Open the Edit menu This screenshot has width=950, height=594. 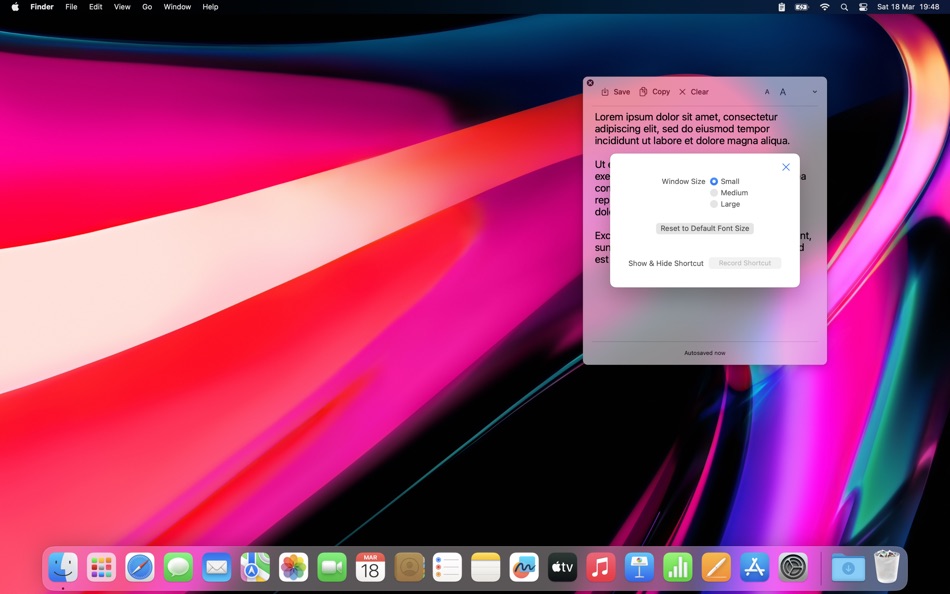tap(96, 7)
